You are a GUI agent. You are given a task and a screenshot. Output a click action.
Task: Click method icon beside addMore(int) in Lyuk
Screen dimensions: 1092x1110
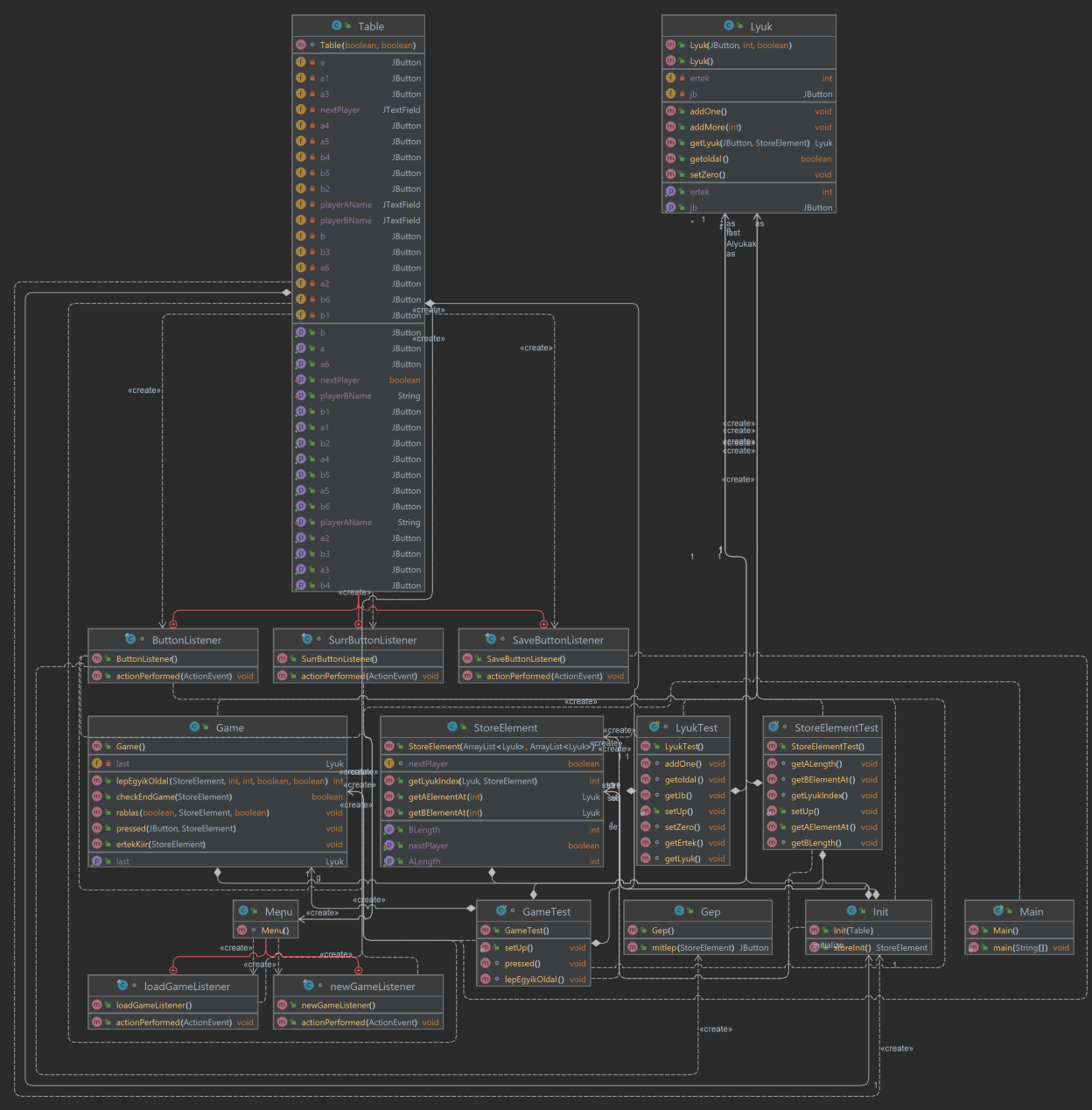671,127
